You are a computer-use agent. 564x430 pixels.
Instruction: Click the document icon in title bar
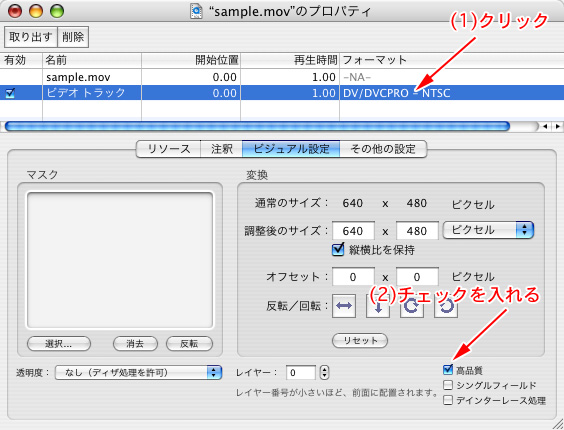pyautogui.click(x=196, y=11)
